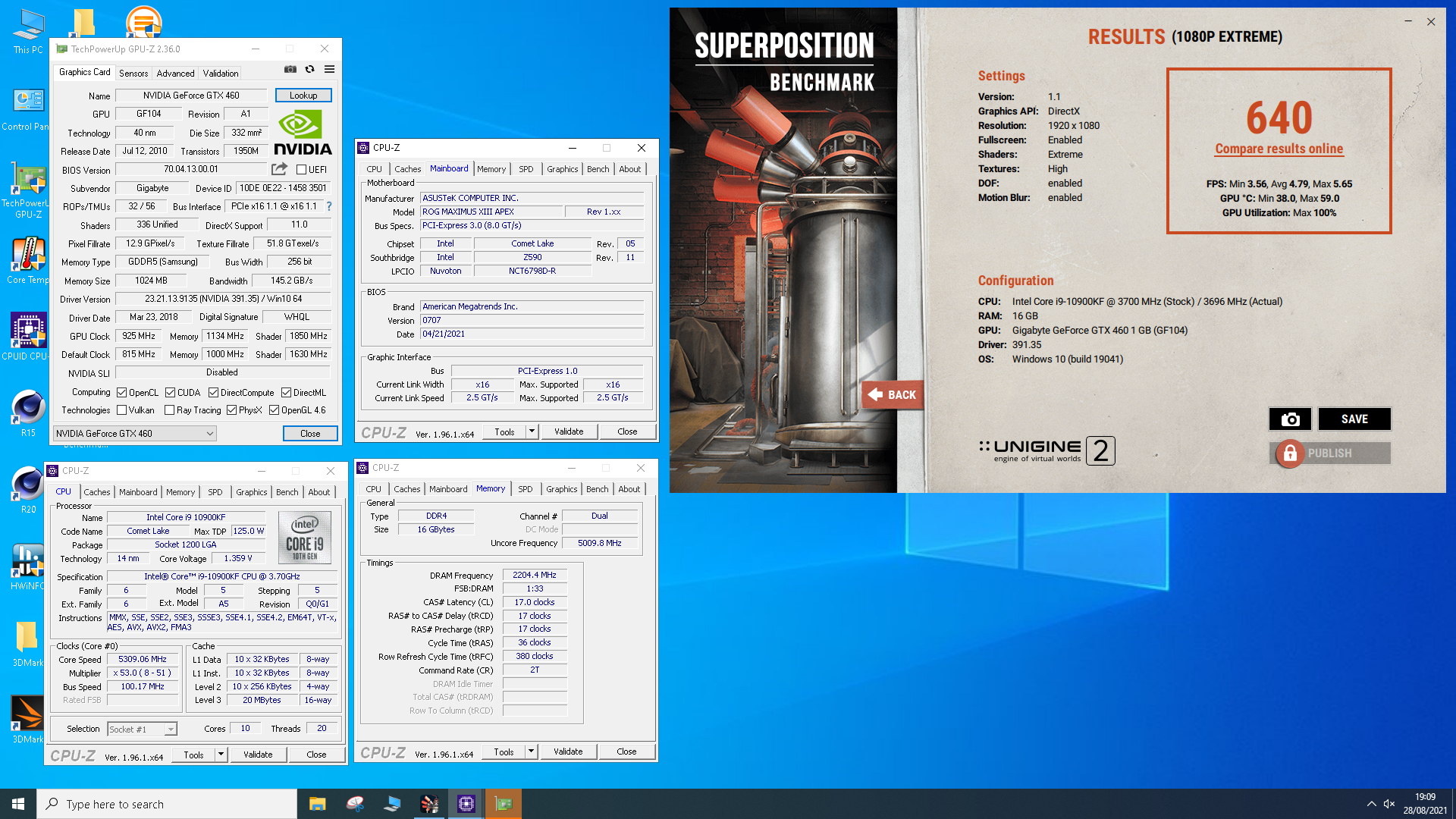Click Validate in CPU-Z Memory window

click(x=568, y=752)
